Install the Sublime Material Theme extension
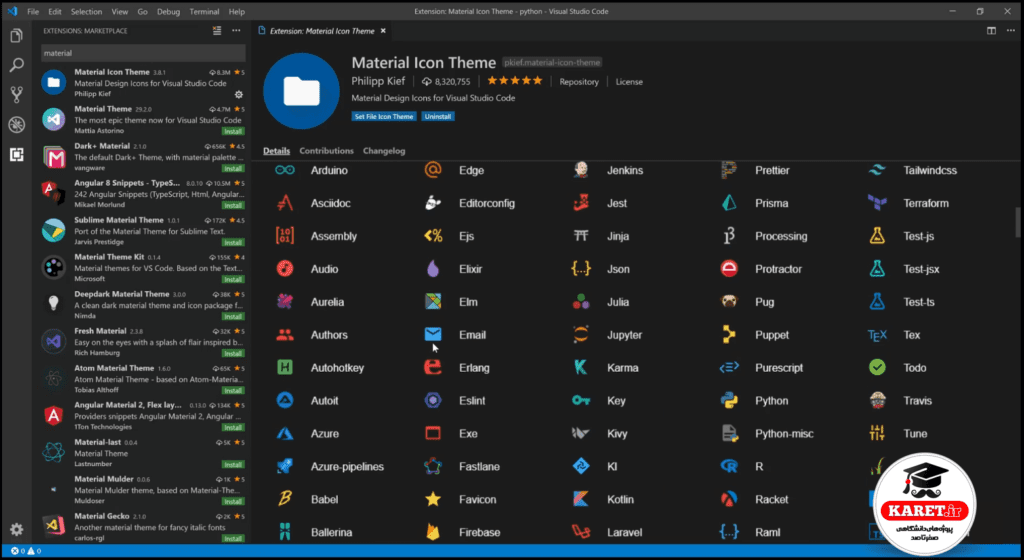Screen dimensions: 1024x560 point(232,242)
